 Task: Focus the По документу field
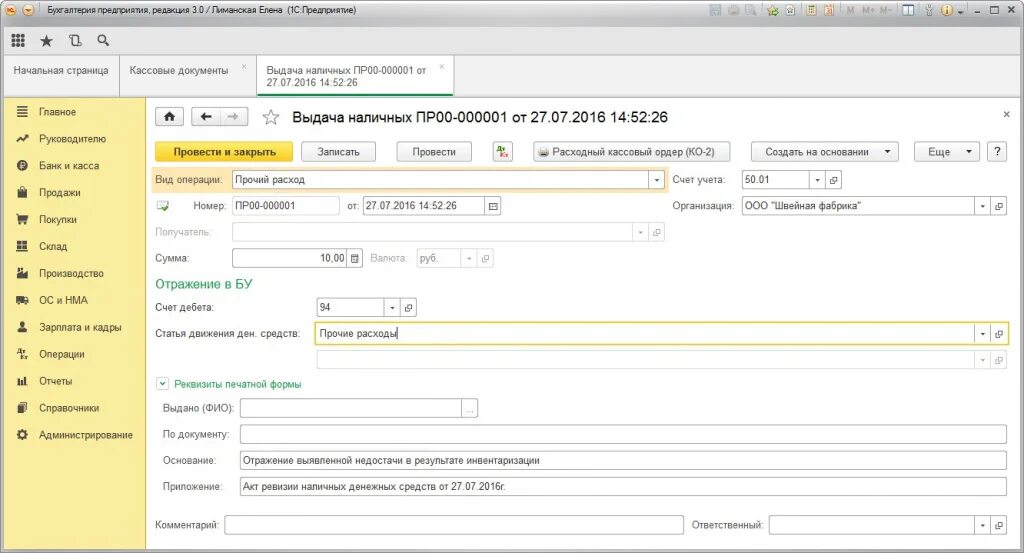point(623,434)
